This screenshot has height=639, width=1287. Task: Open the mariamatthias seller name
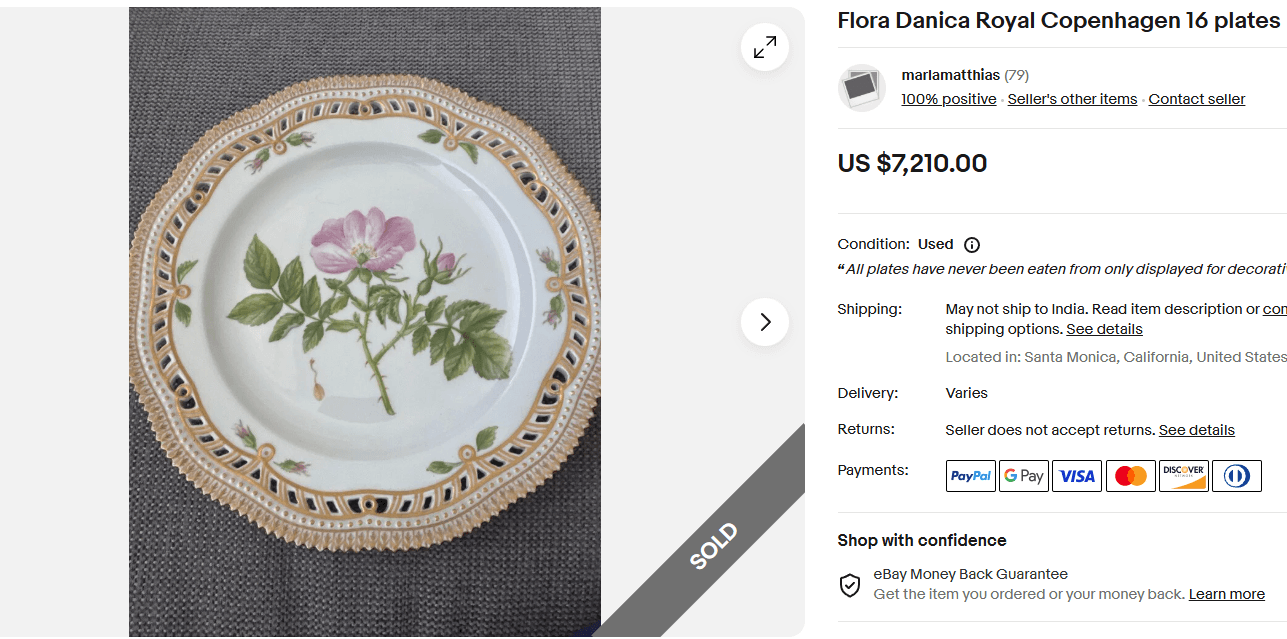pos(950,75)
